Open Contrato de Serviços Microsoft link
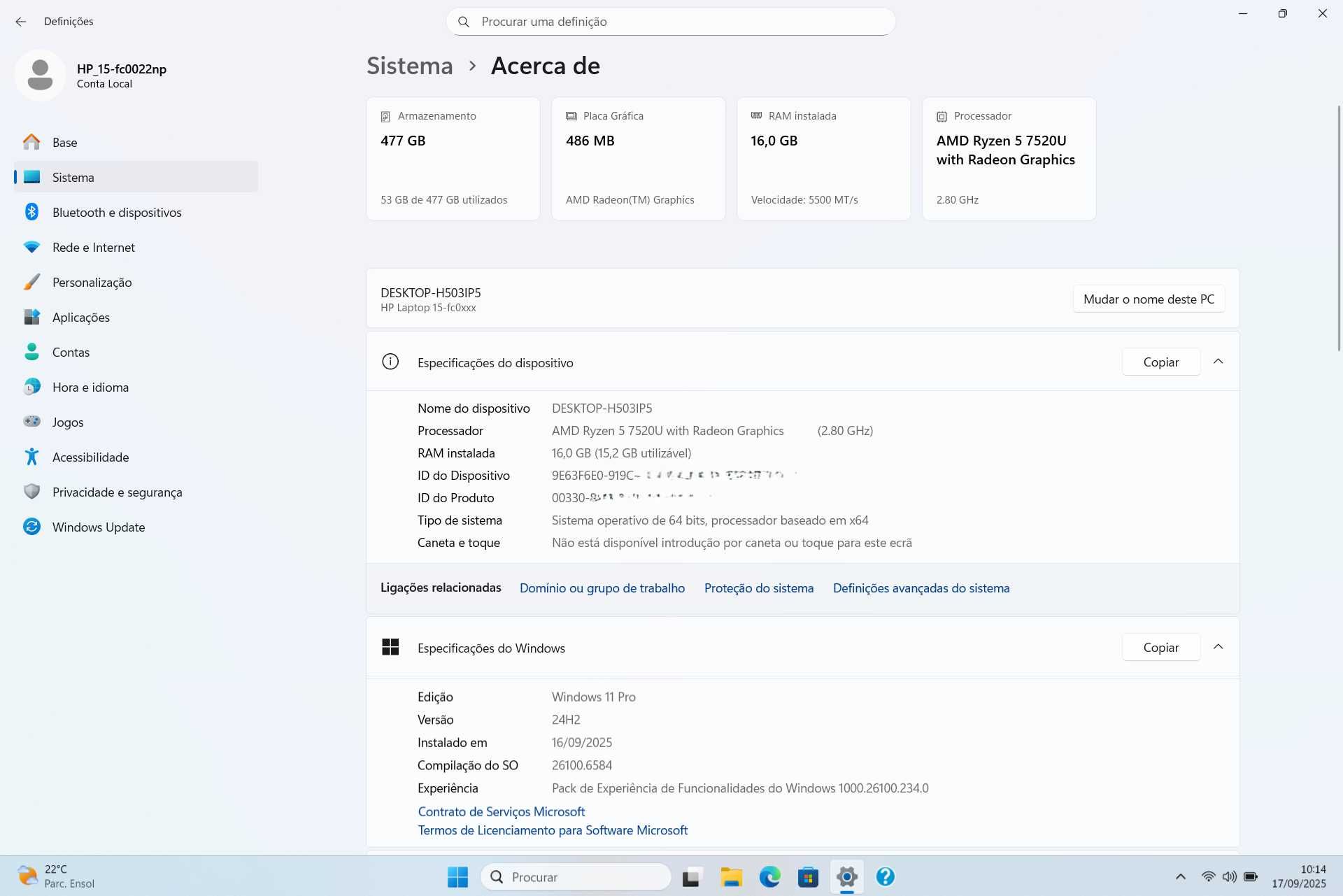Image resolution: width=1343 pixels, height=896 pixels. pyautogui.click(x=502, y=811)
